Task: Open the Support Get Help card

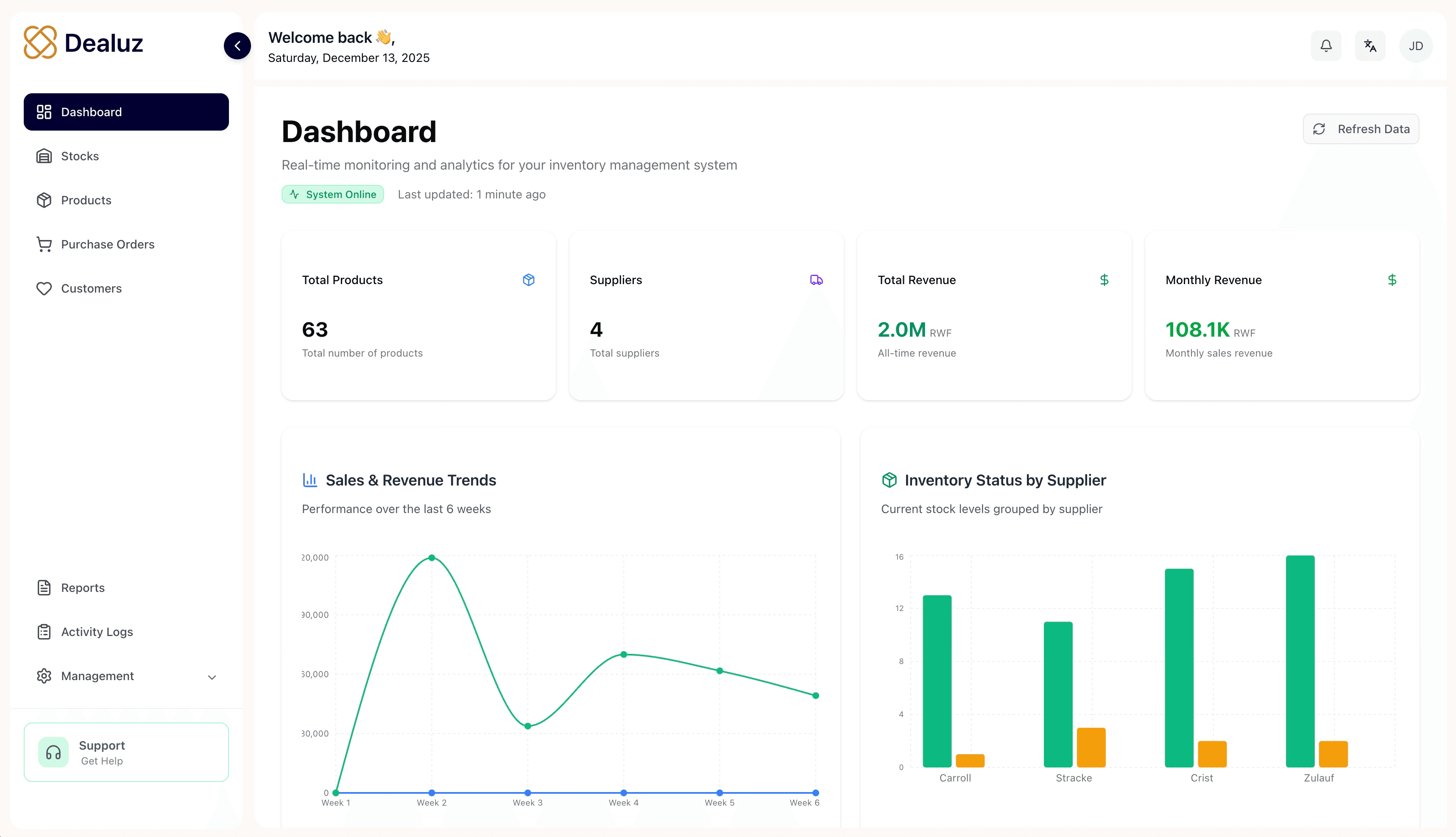Action: [126, 752]
